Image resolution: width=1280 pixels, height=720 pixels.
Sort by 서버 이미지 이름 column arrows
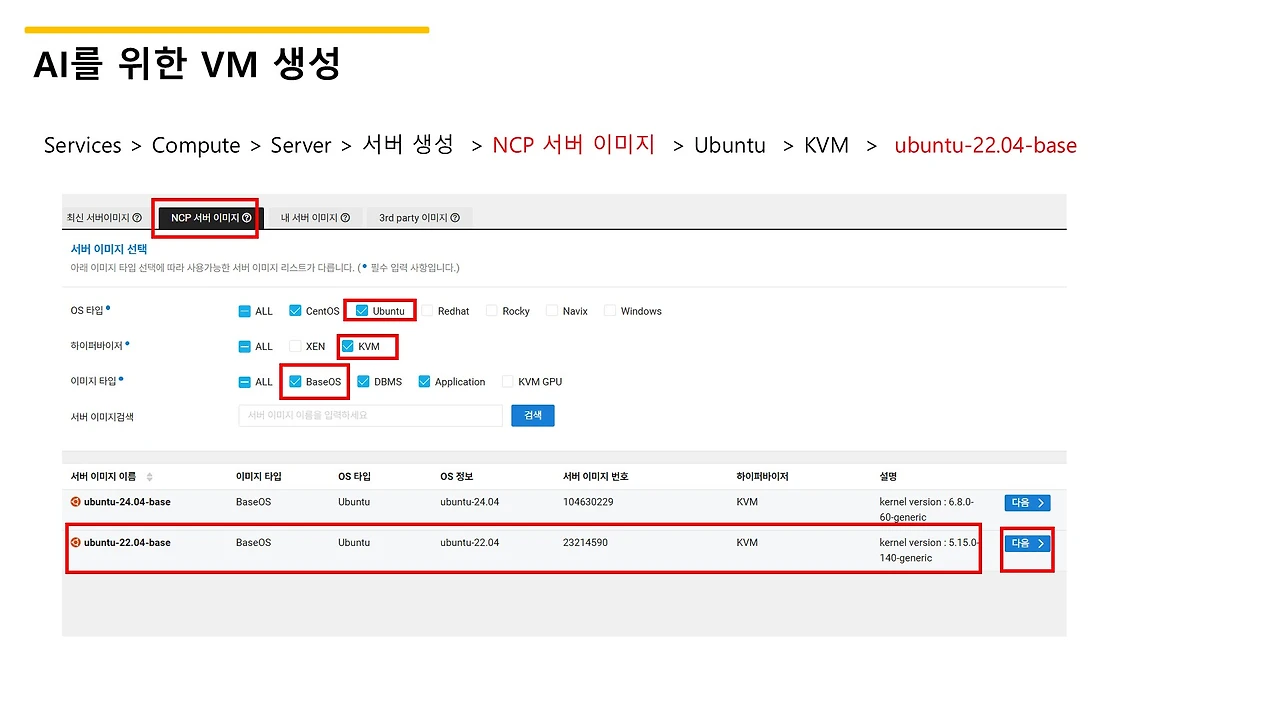click(150, 477)
